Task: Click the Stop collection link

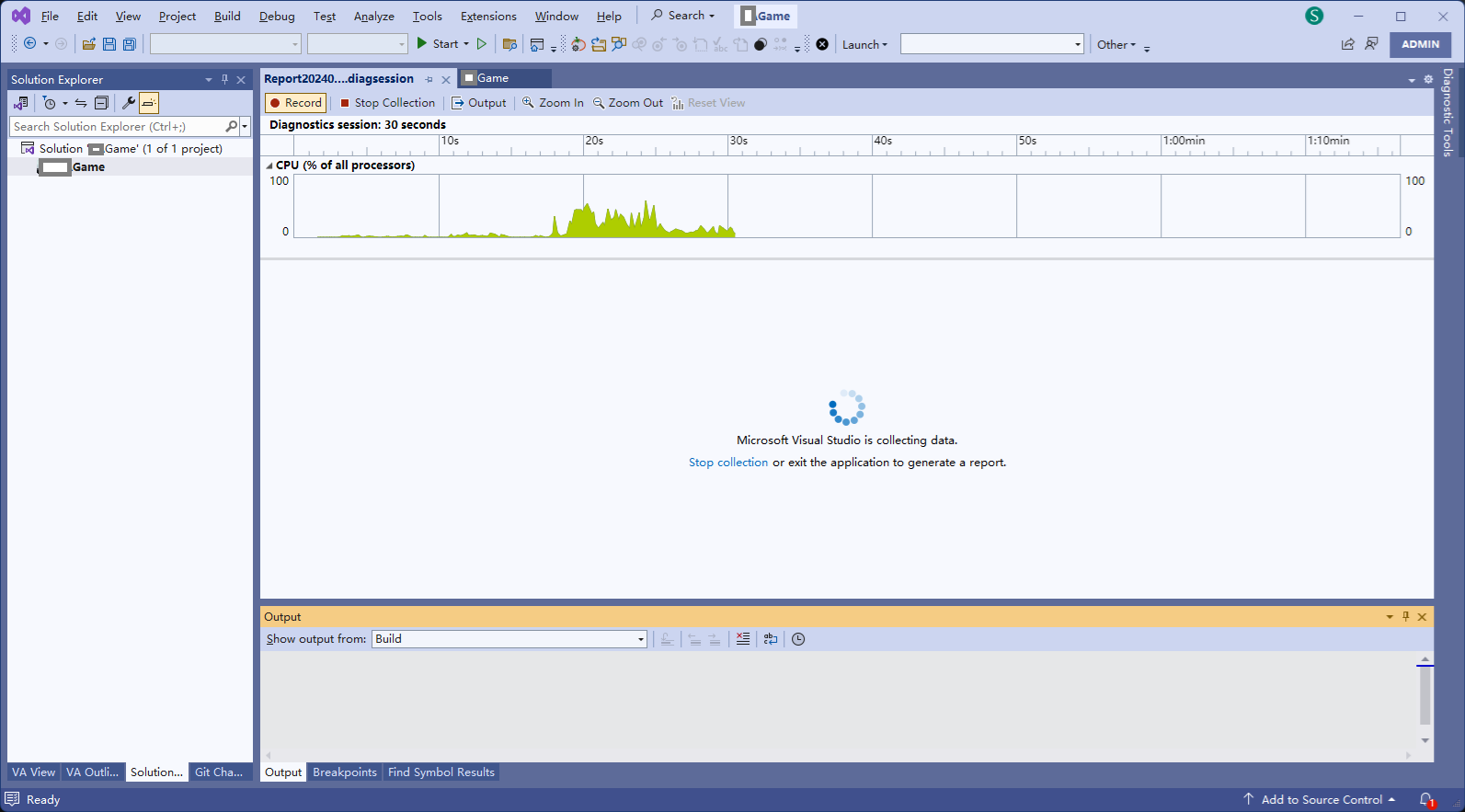Action: [728, 463]
